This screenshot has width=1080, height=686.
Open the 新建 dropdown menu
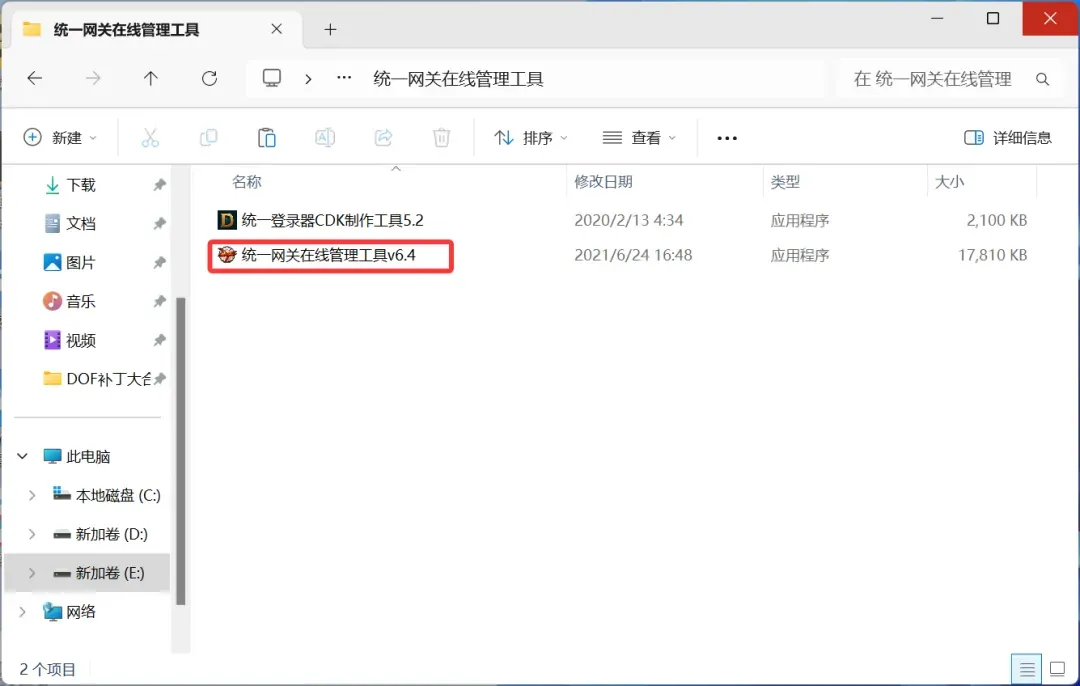click(61, 138)
